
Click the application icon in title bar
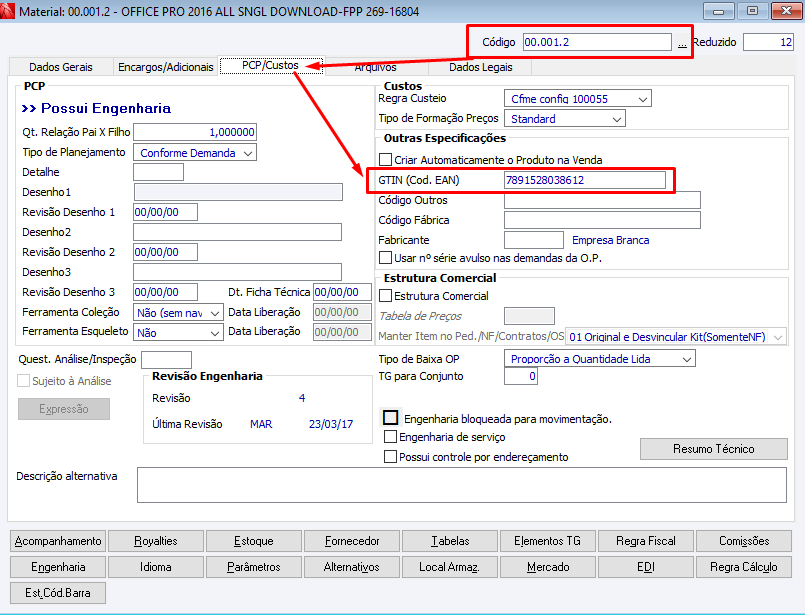7,10
